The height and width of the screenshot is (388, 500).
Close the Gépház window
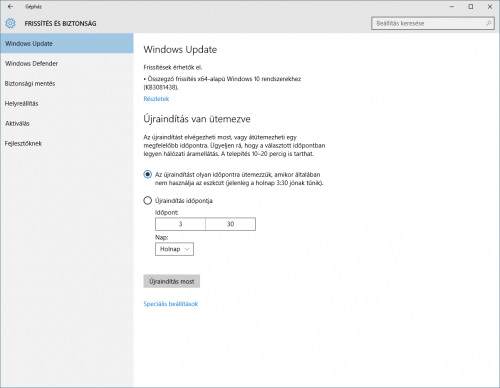(x=490, y=6)
